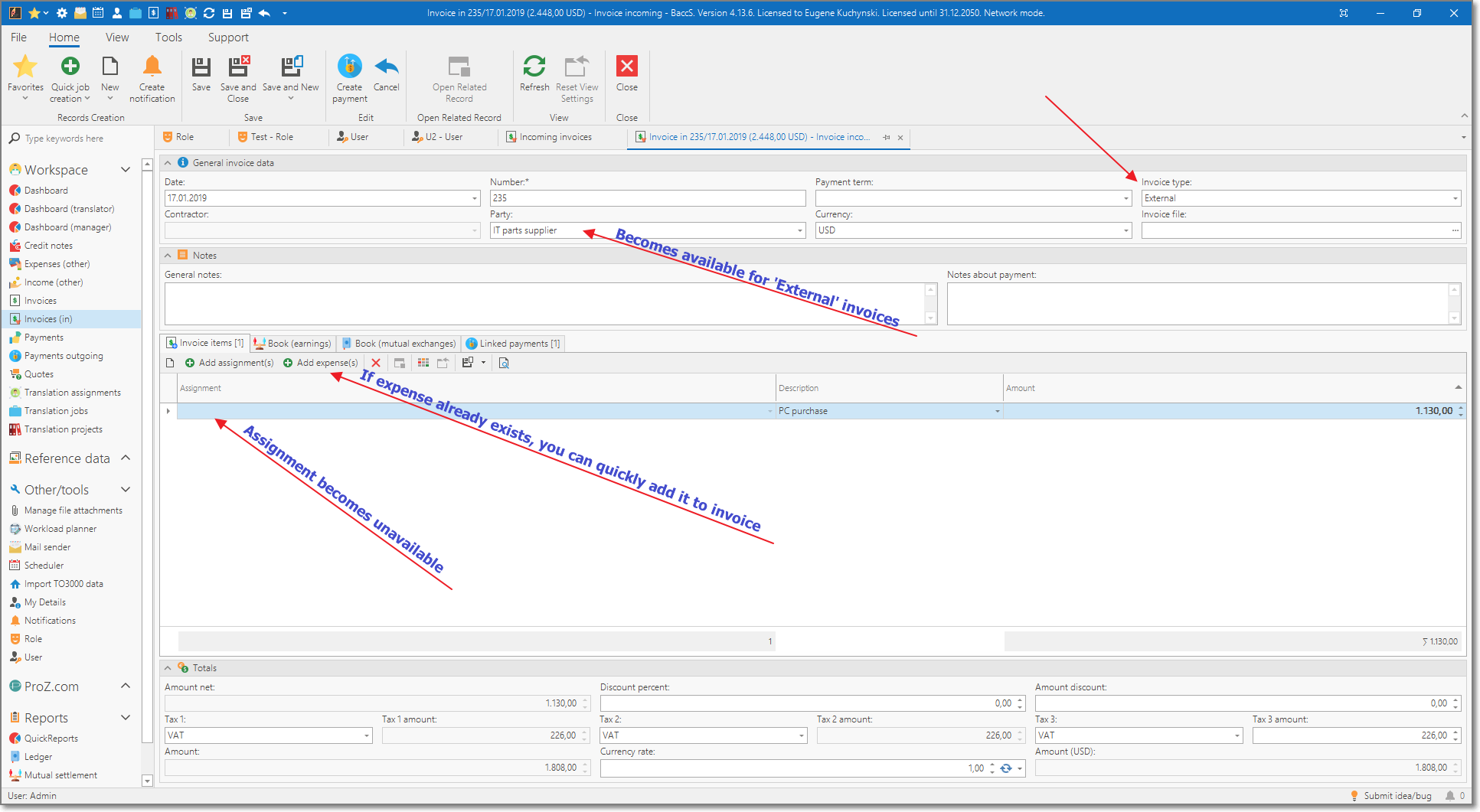Click the New record icon
The width and height of the screenshot is (1480, 812).
(110, 67)
